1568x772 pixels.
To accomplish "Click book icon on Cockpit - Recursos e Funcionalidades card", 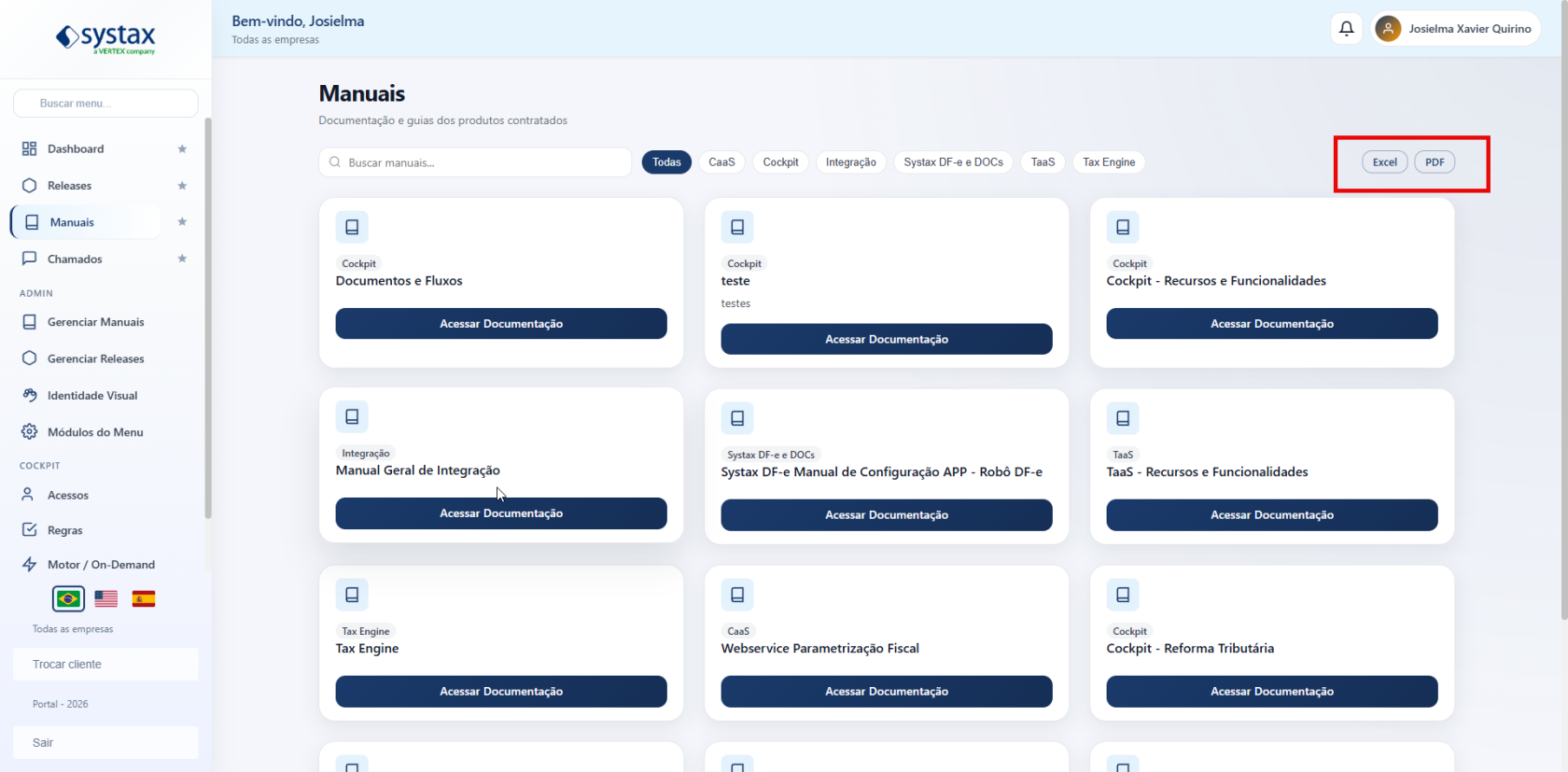I will coord(1123,227).
